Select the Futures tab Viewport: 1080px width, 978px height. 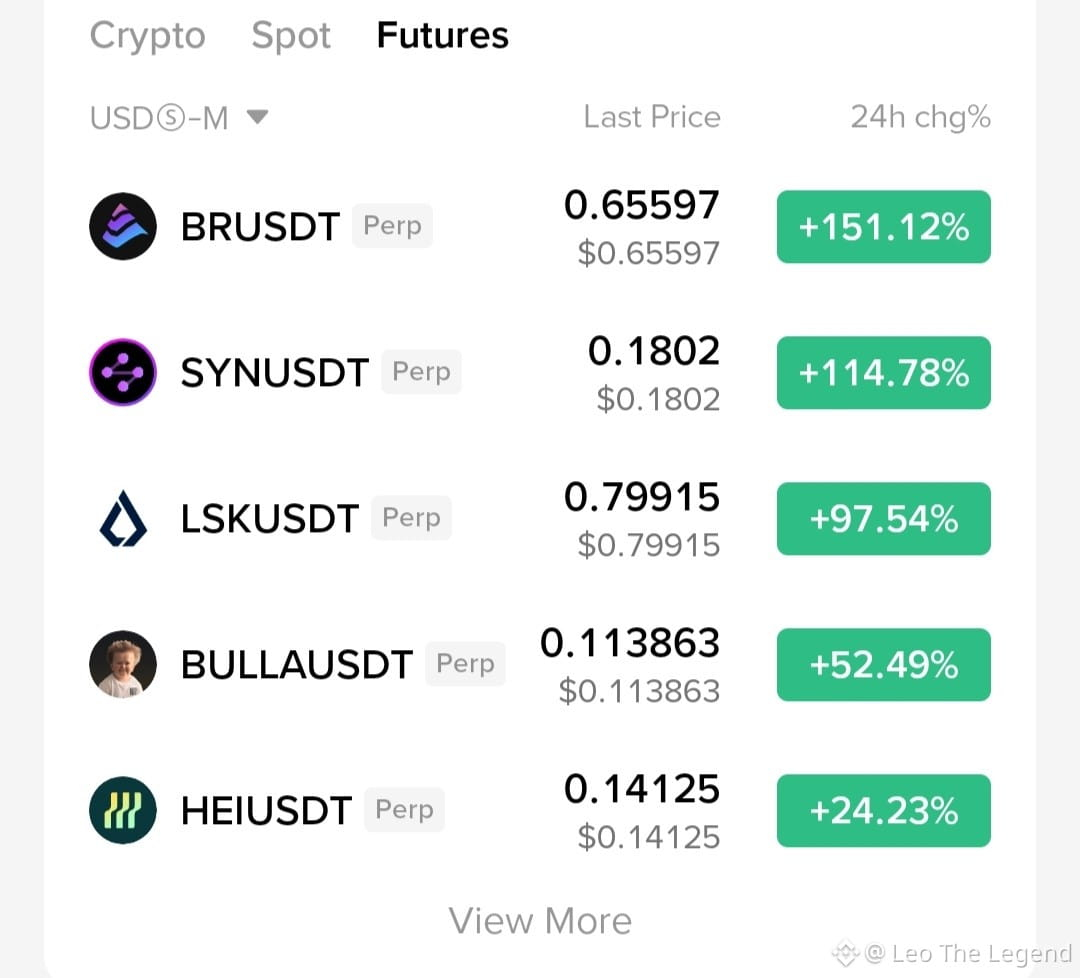[443, 34]
